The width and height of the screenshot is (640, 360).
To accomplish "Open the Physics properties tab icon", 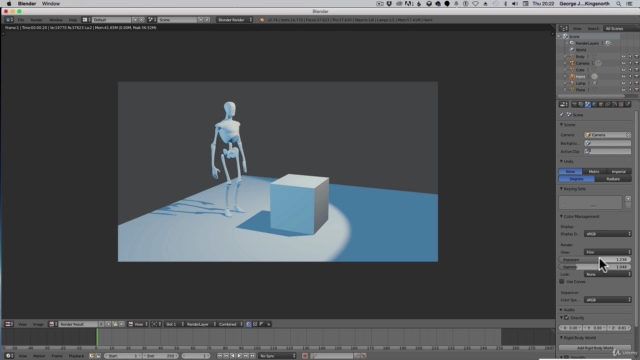I will pos(628,104).
